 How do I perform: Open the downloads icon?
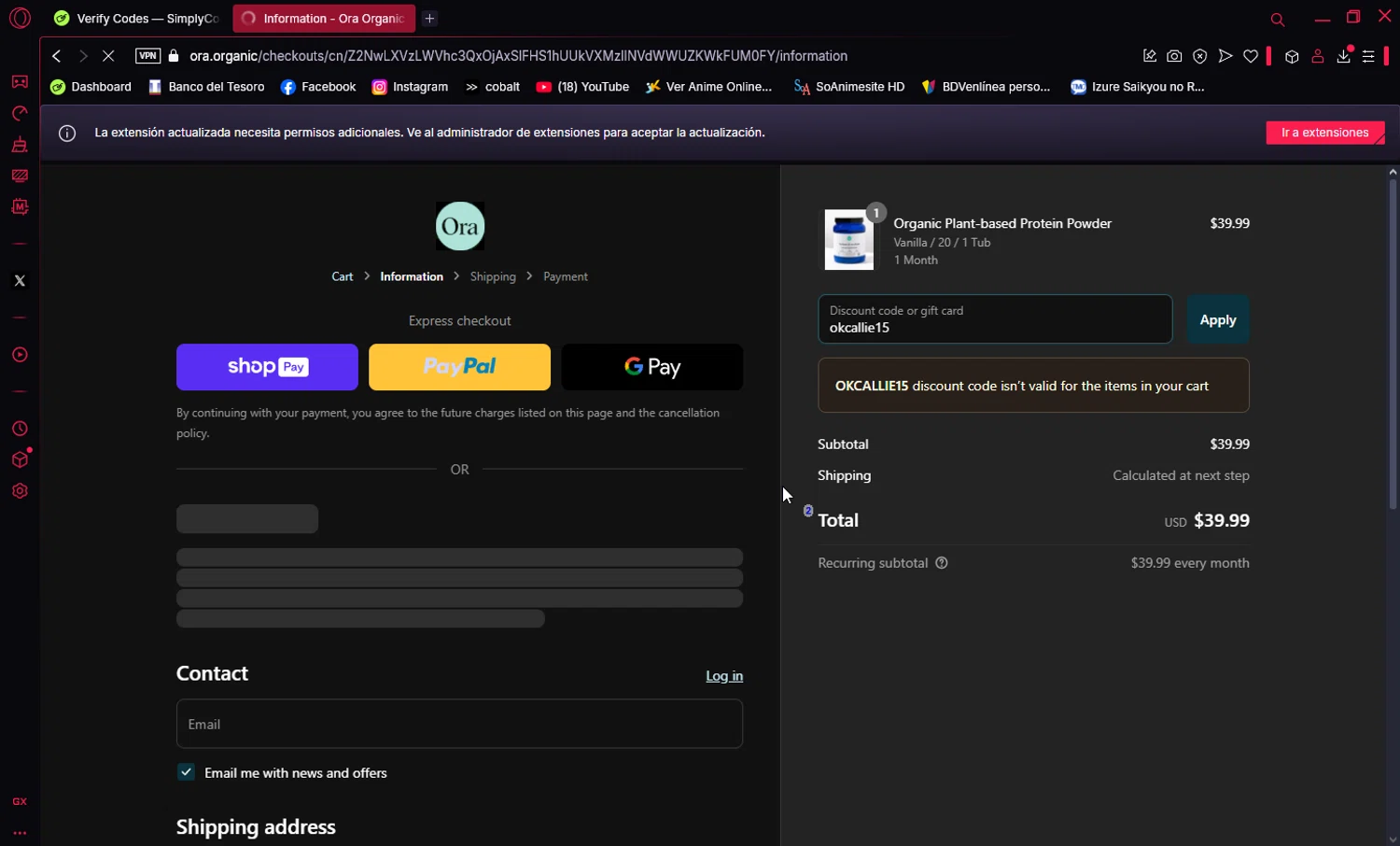coord(1343,56)
